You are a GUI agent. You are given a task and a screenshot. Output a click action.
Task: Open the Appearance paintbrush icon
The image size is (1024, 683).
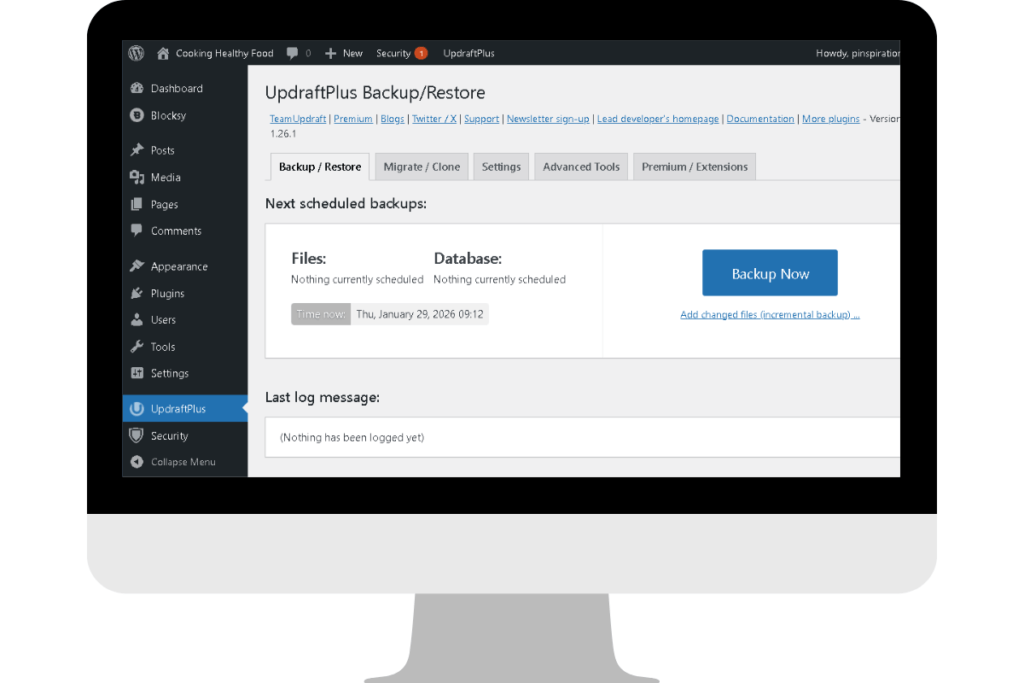pos(136,266)
